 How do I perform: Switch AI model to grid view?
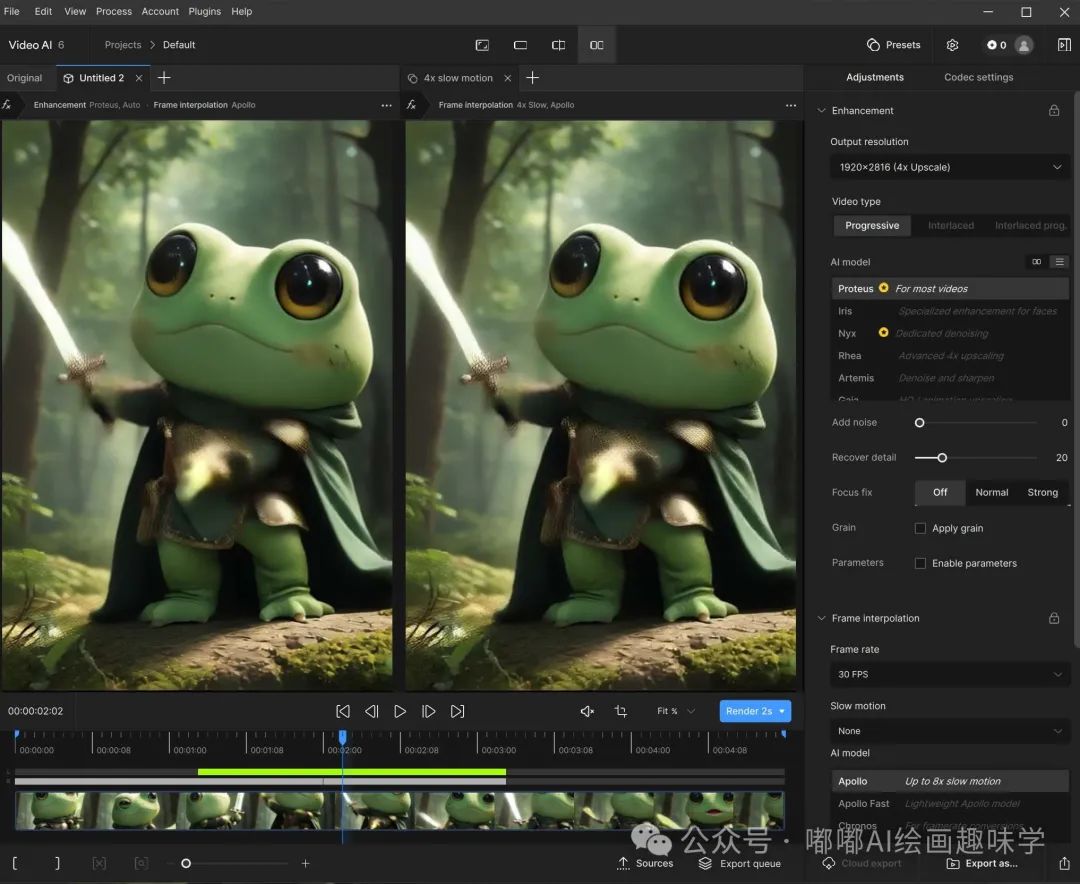[x=1037, y=262]
